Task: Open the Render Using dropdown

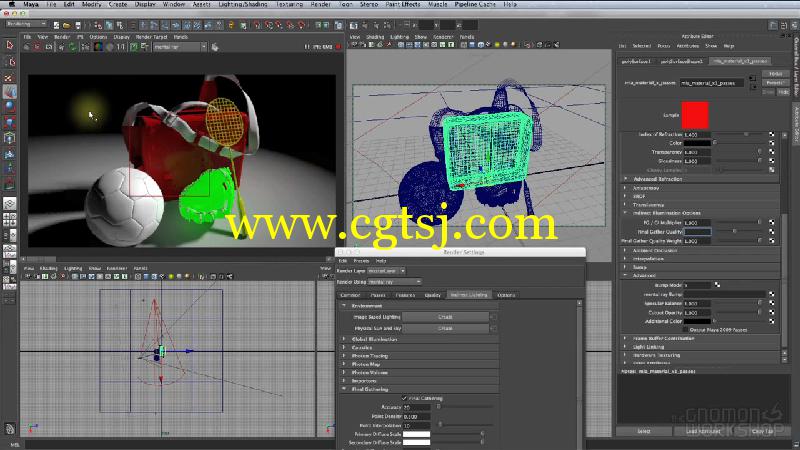Action: coord(394,282)
